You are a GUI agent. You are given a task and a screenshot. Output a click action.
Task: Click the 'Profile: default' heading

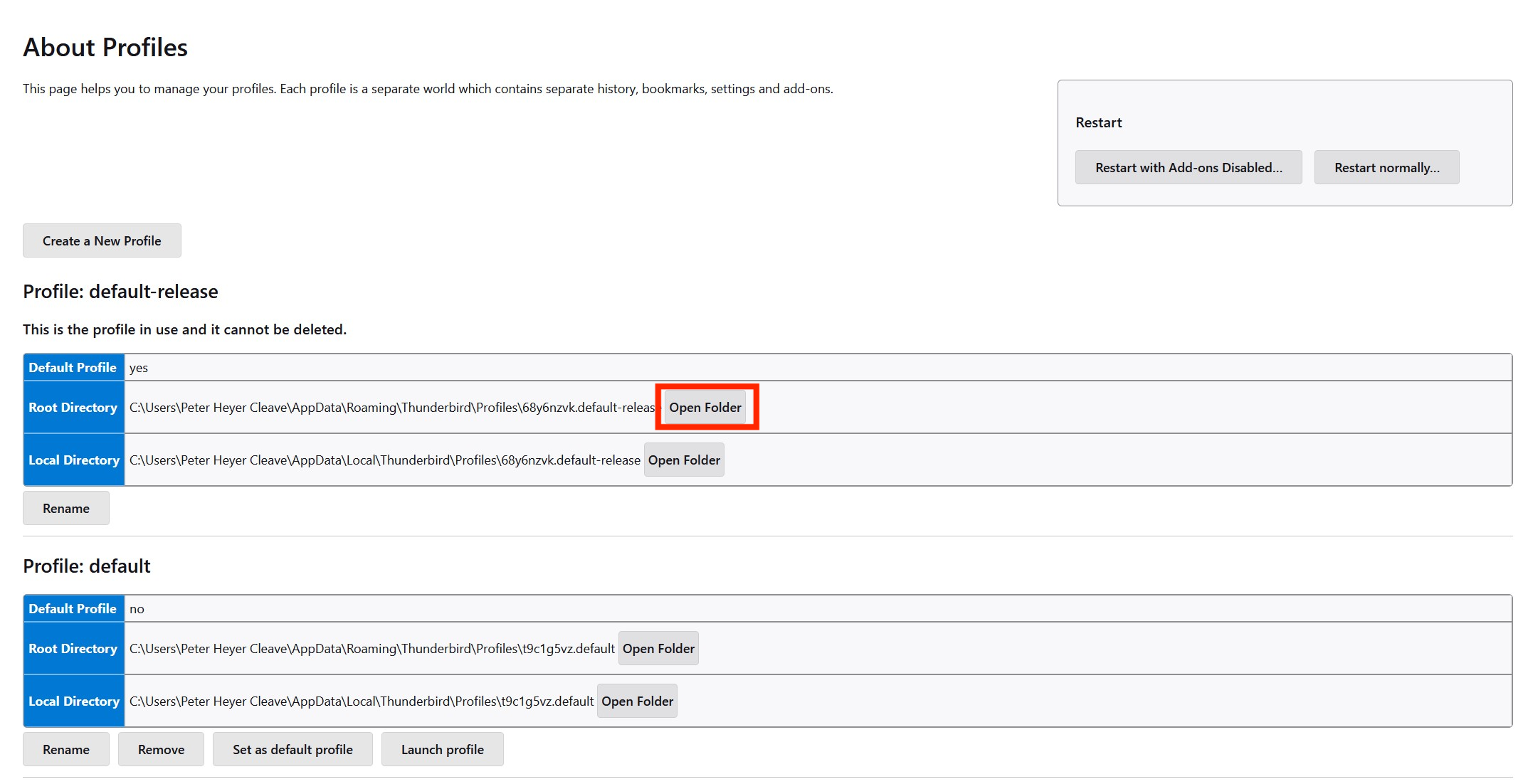pos(86,566)
